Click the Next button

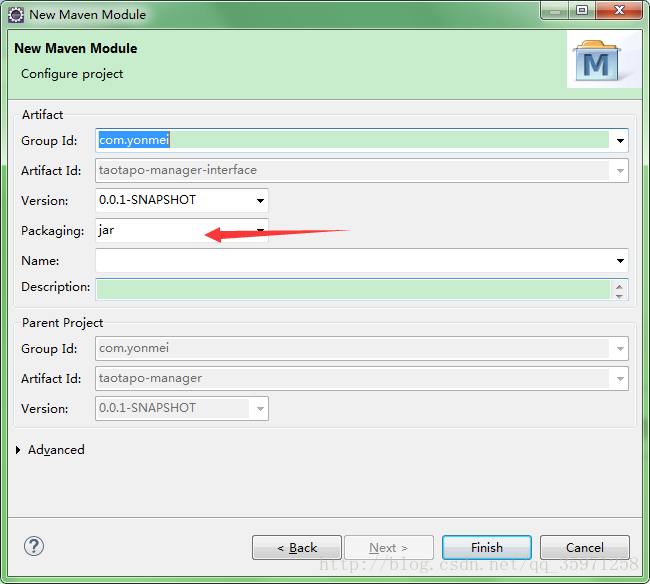pos(389,548)
